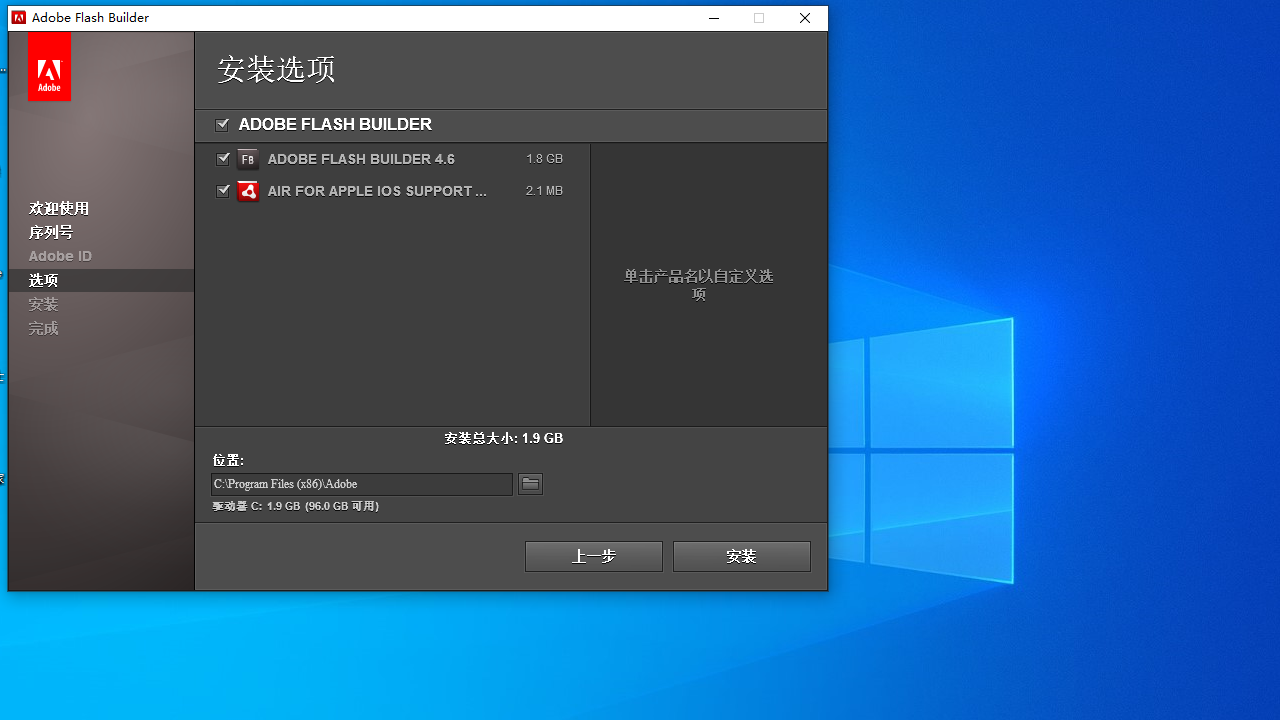Click the FB icon for Flash Builder 4.6
This screenshot has width=1280, height=720.
247,158
